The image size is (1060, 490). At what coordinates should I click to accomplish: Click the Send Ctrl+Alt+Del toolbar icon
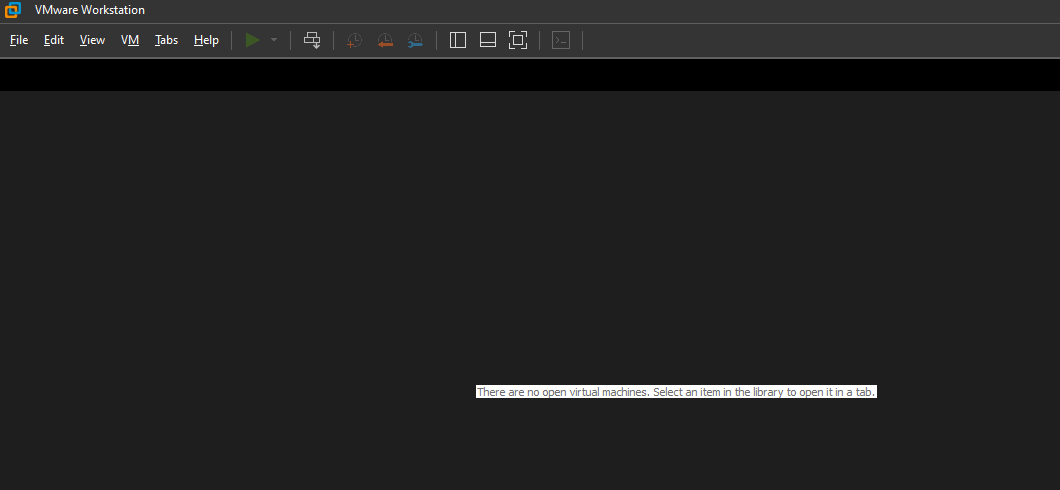coord(312,40)
